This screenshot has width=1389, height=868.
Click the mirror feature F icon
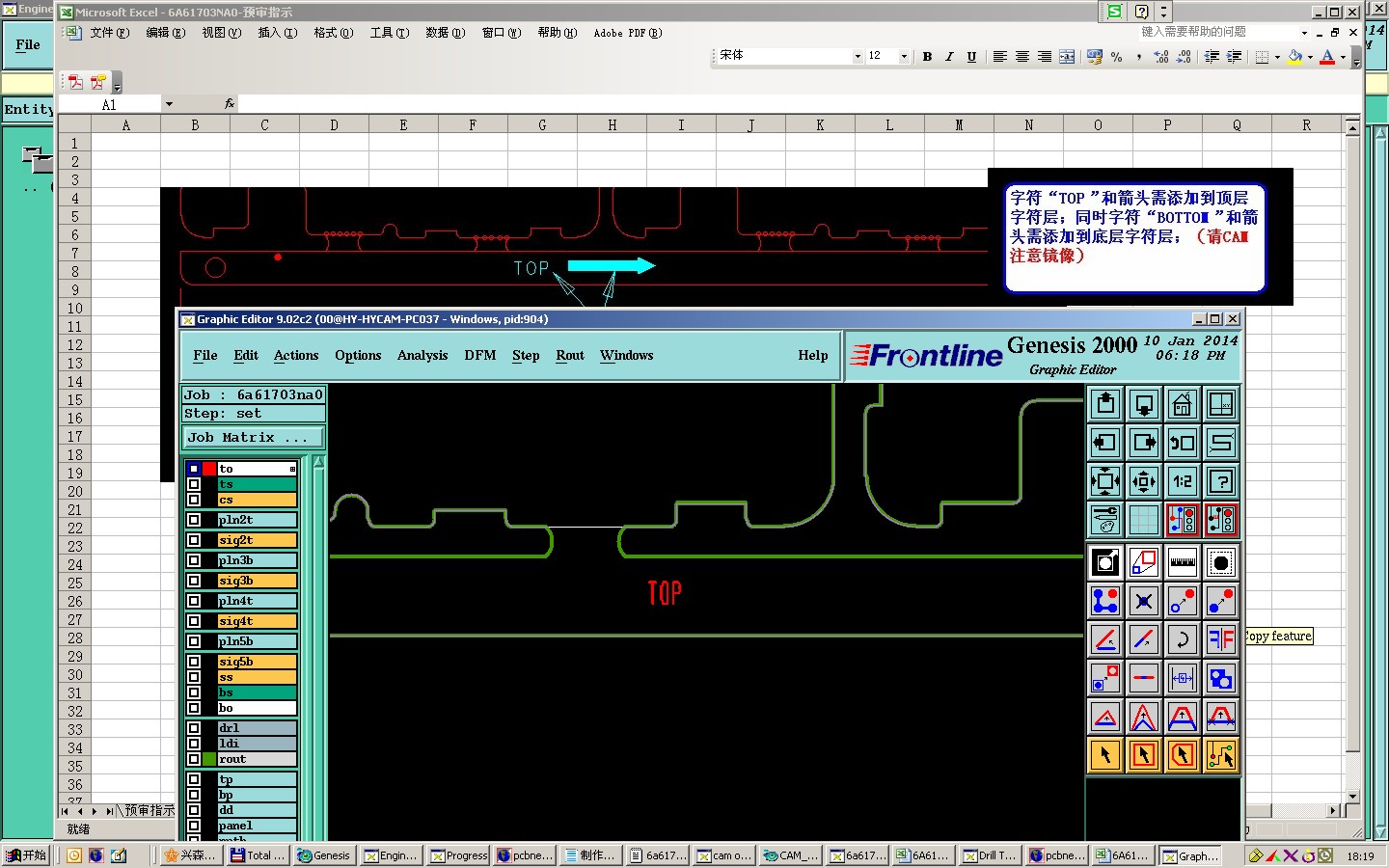tap(1221, 639)
